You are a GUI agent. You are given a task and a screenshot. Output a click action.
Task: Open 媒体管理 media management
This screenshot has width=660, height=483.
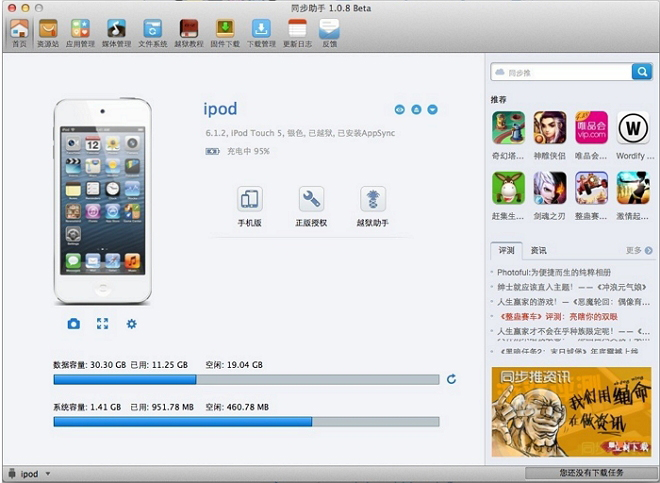(x=116, y=33)
